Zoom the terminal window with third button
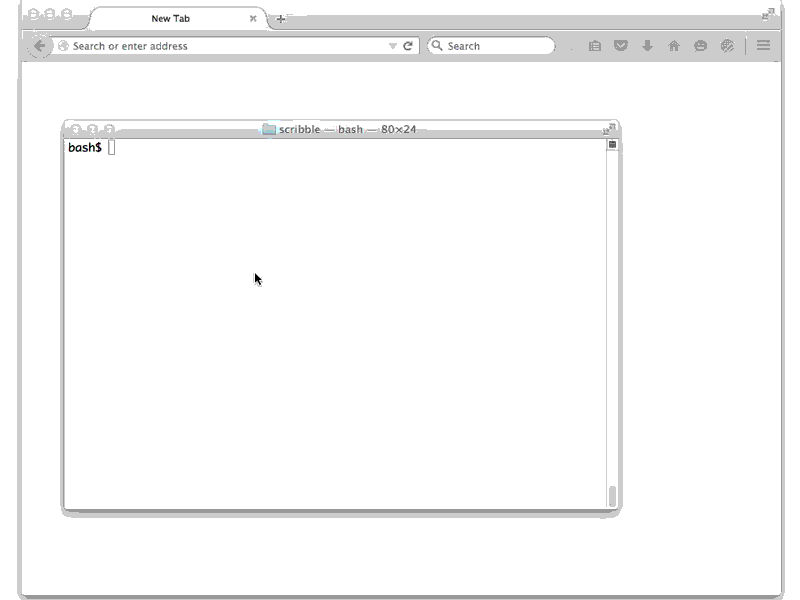 (109, 129)
